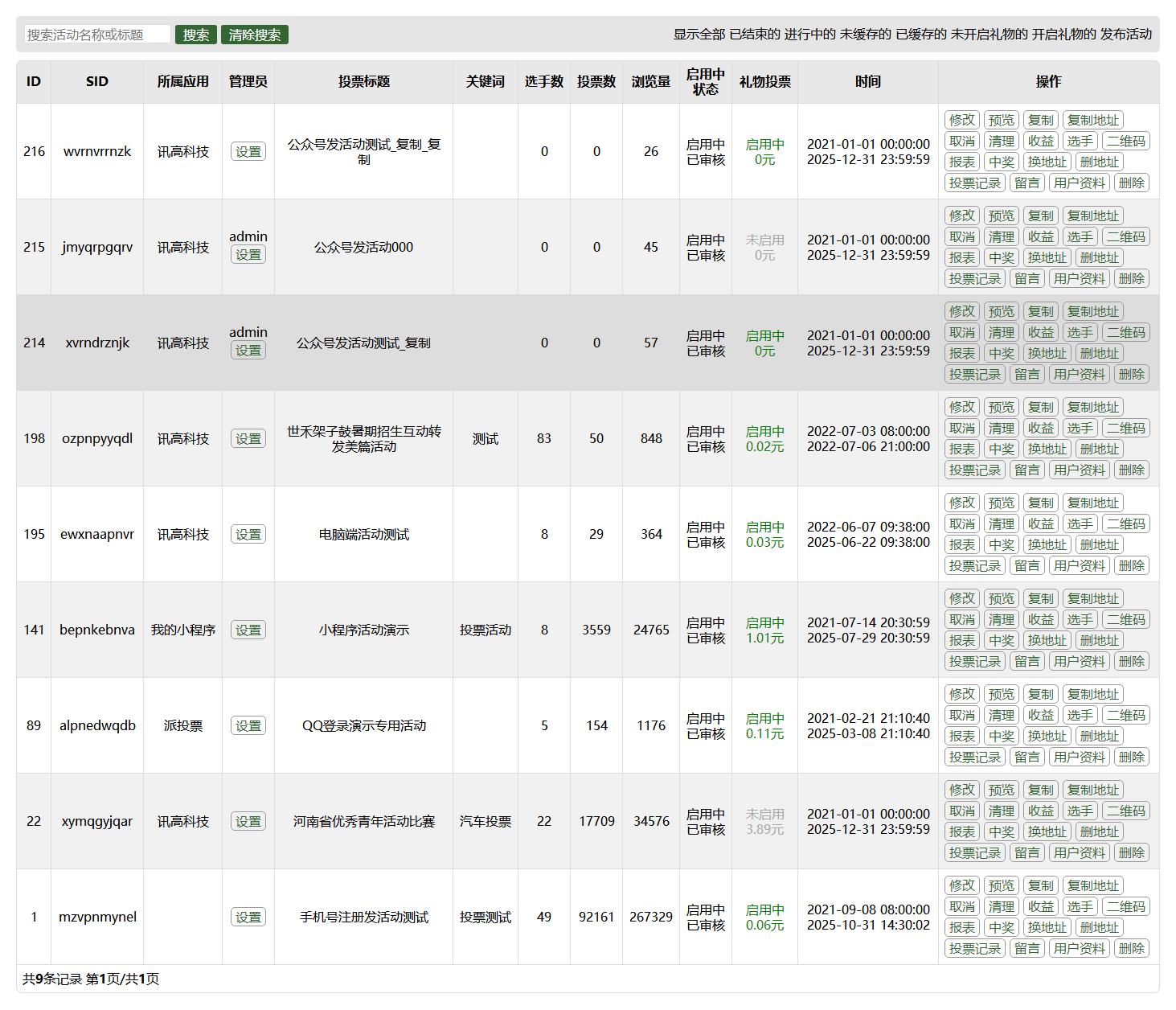Open the 发布活动 link
The height and width of the screenshot is (1010, 1176).
[1126, 34]
